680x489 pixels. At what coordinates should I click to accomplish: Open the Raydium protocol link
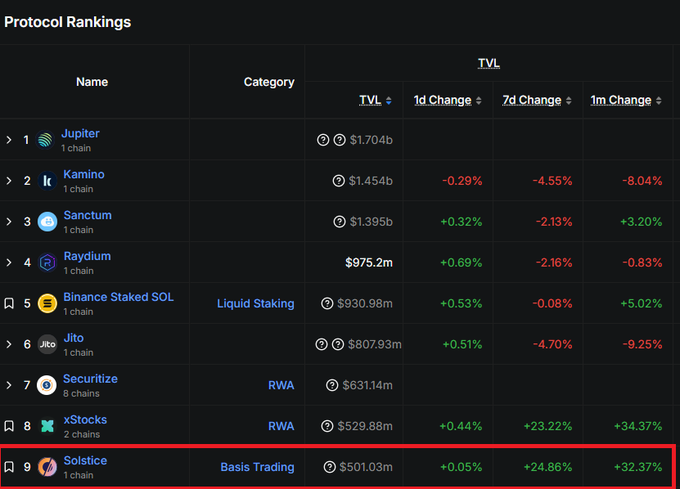point(87,256)
